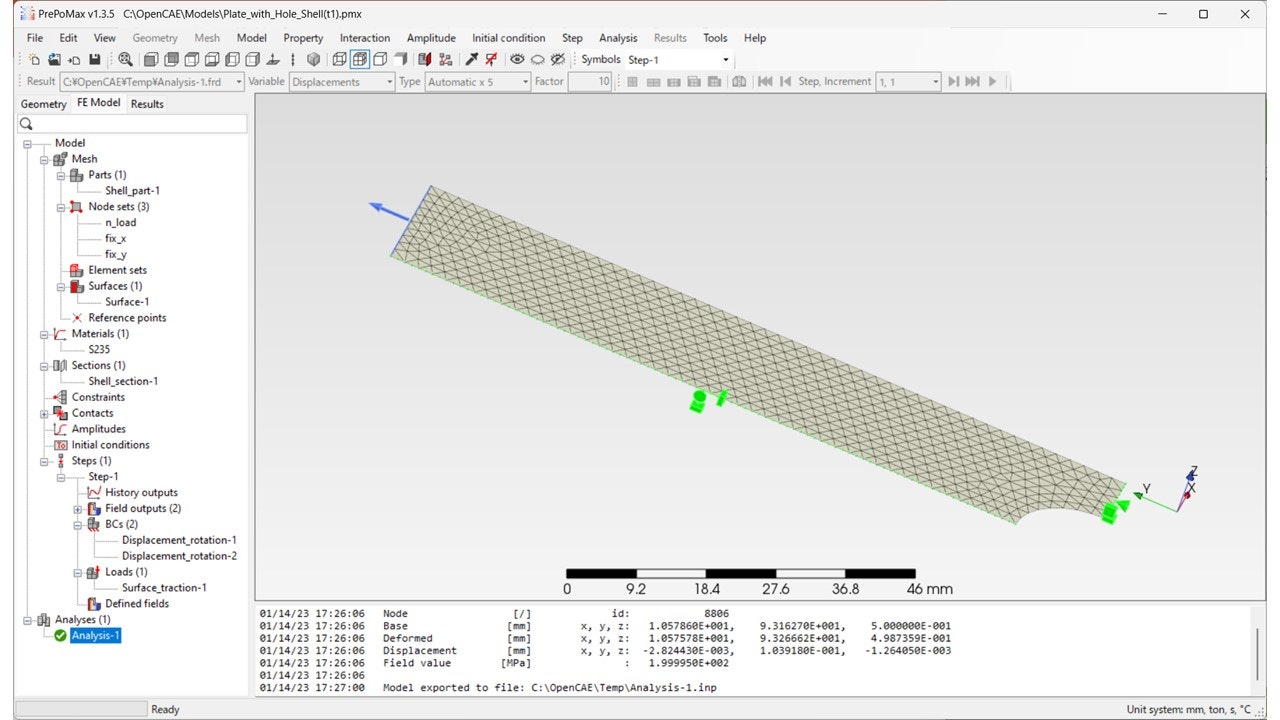Show wireframe edges display mode
The height and width of the screenshot is (720, 1280).
tap(339, 59)
